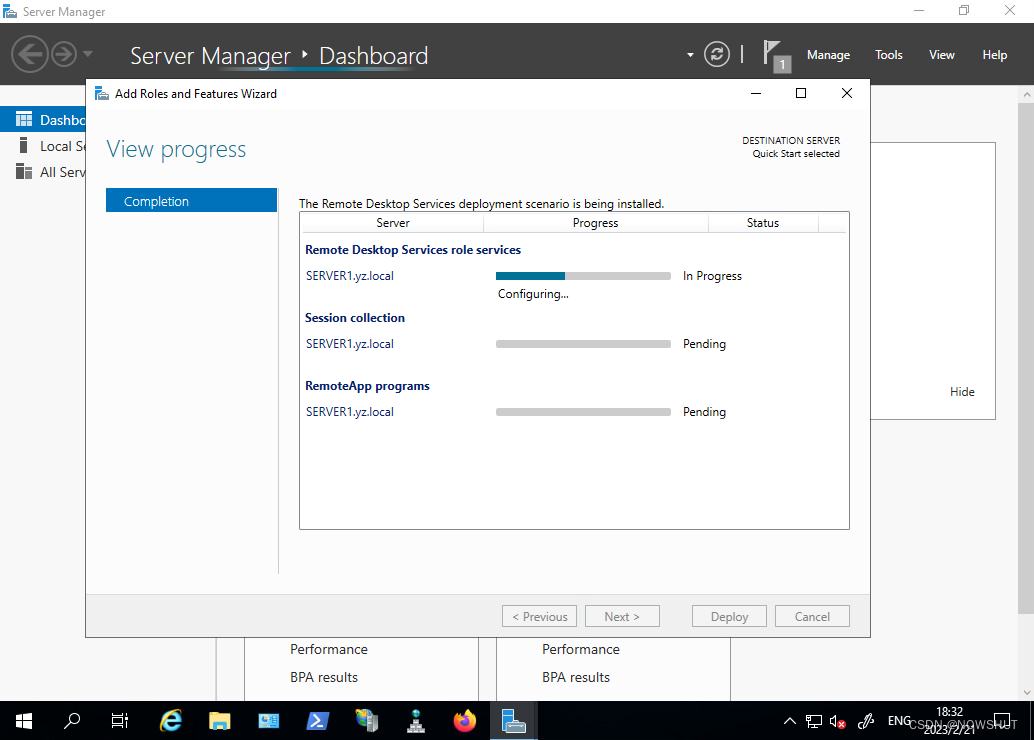
Task: Open taskbar Search icon
Action: [x=72, y=721]
